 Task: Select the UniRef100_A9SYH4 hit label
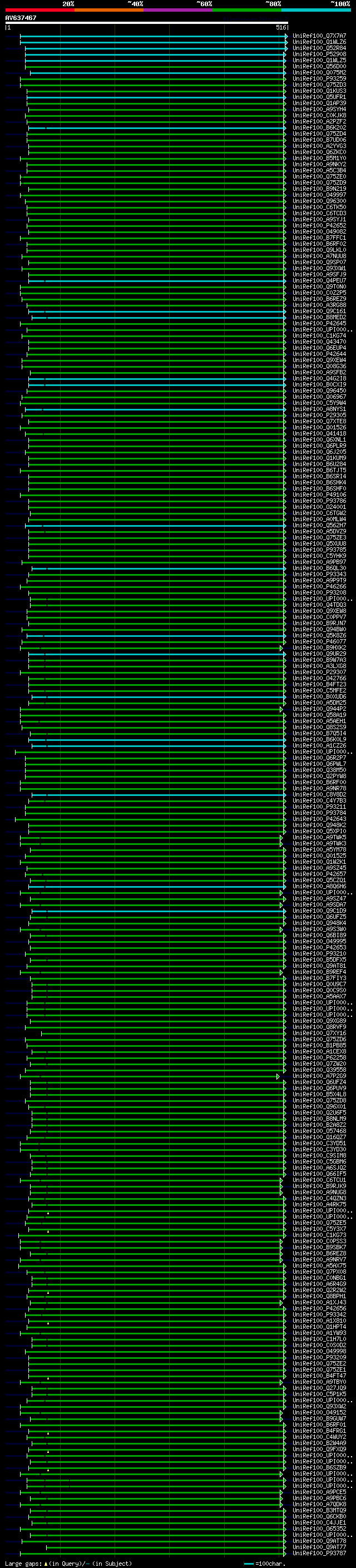click(x=319, y=110)
